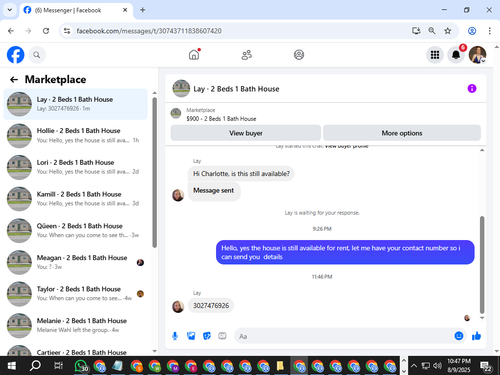Open the Windows Start menu

point(12,366)
